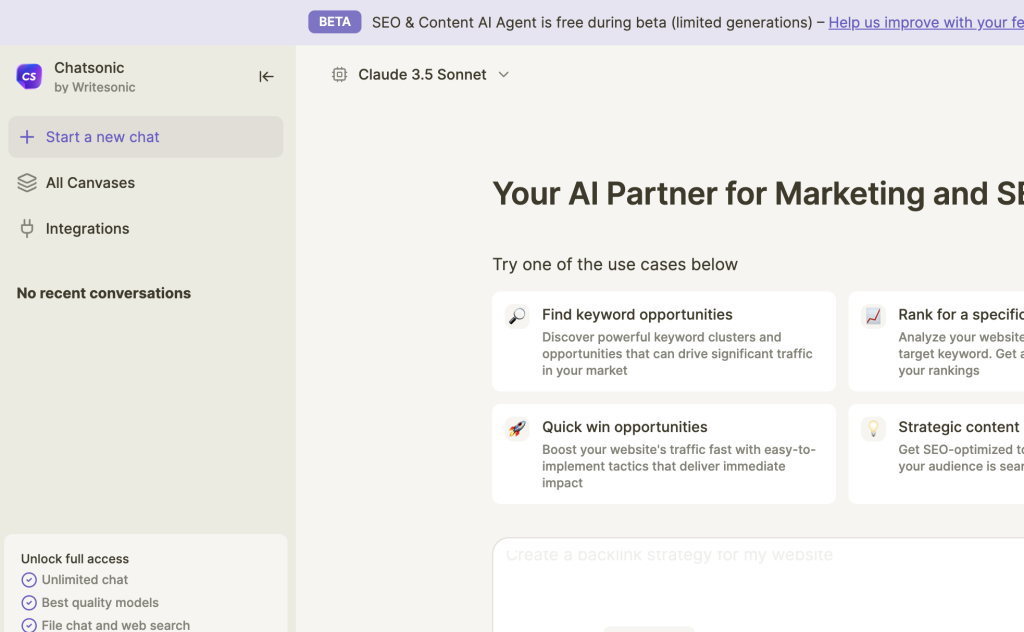
Task: Start a new chat
Action: click(102, 137)
